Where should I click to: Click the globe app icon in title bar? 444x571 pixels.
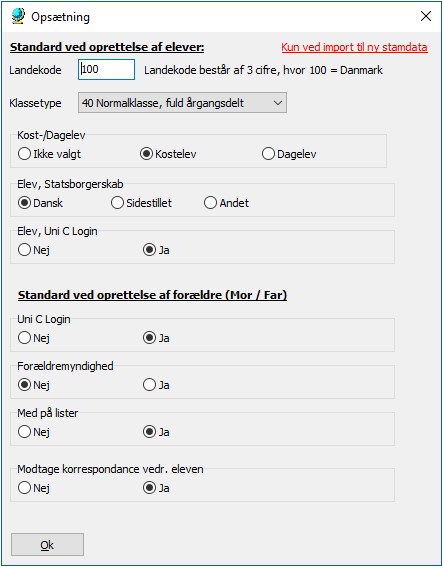(x=18, y=16)
